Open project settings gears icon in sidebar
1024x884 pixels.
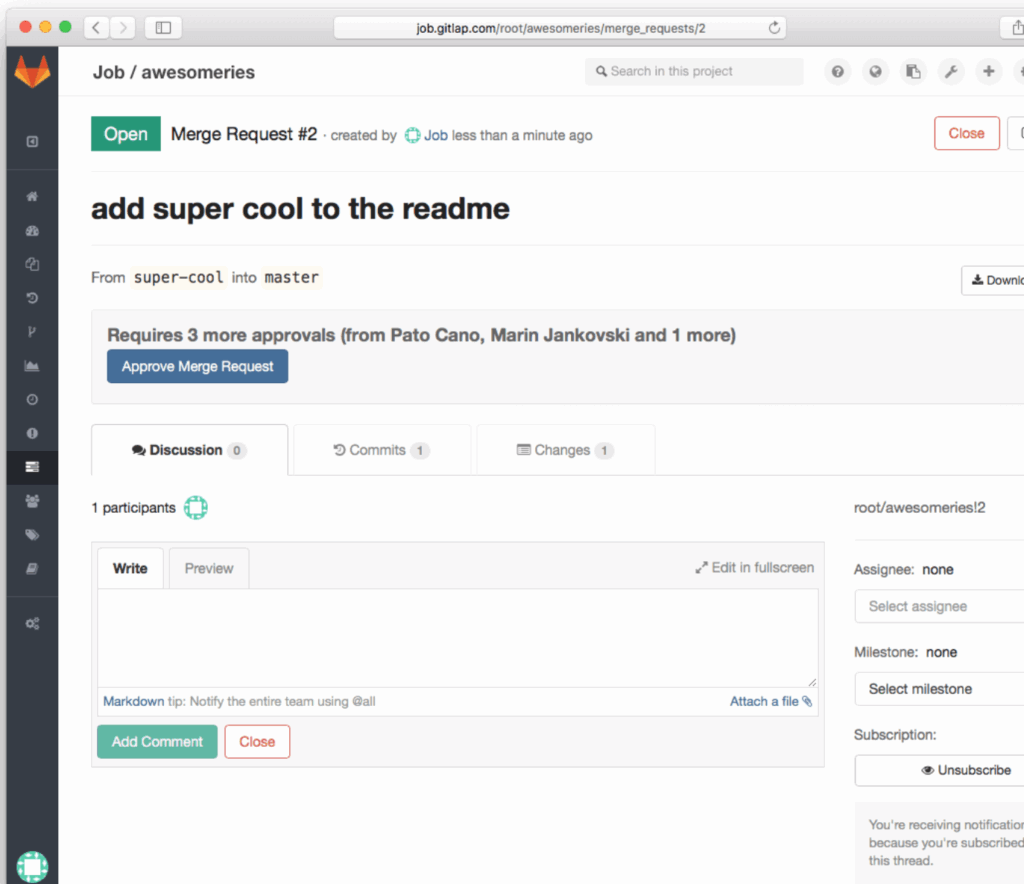tap(32, 623)
